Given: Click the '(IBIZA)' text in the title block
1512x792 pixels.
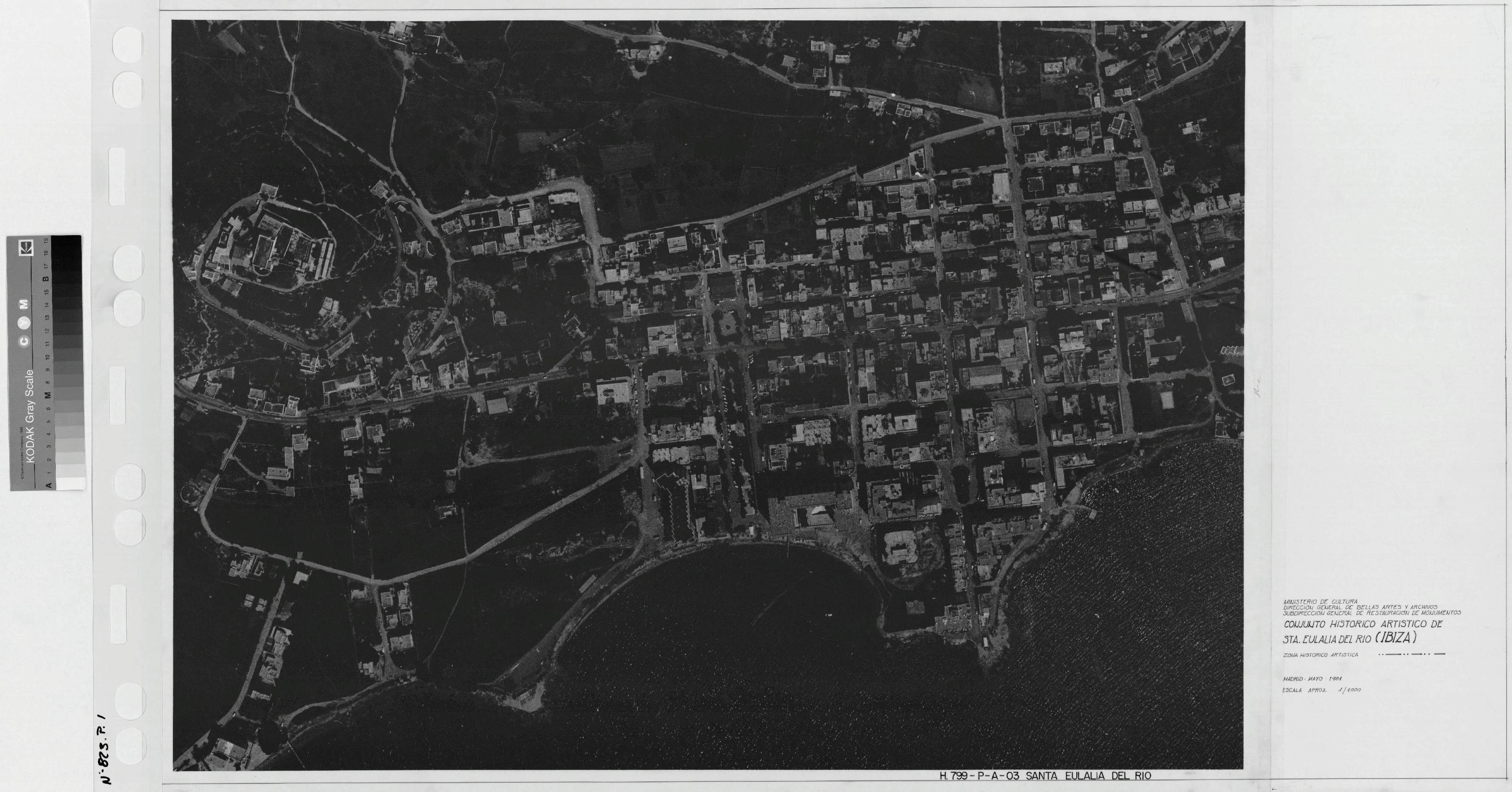Looking at the screenshot, I should click(x=1395, y=638).
